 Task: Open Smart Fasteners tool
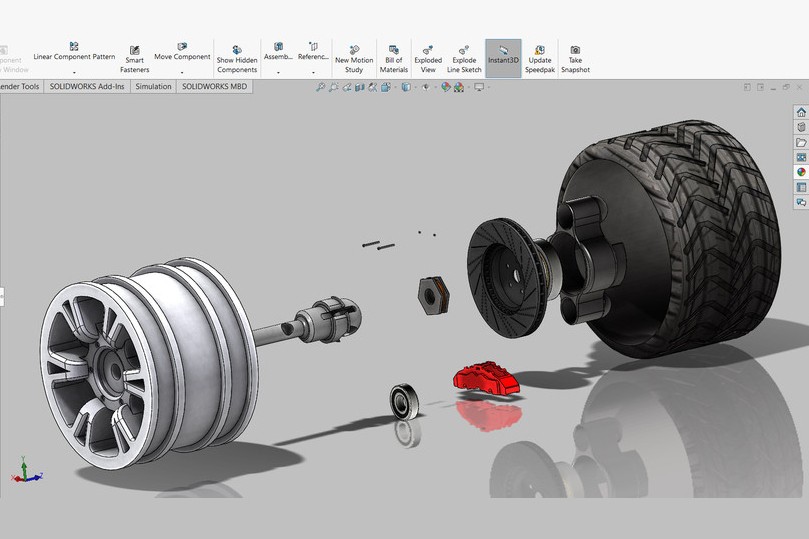[x=135, y=59]
